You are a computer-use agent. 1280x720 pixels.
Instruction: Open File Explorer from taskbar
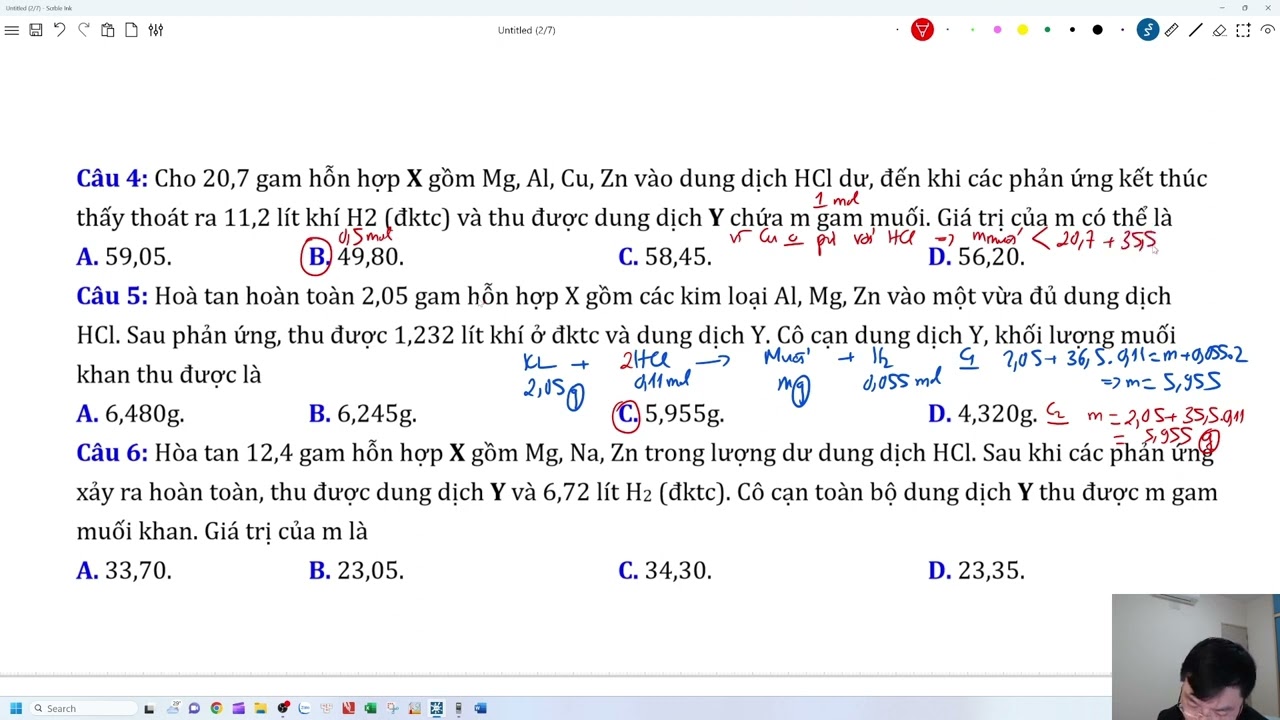click(x=260, y=708)
